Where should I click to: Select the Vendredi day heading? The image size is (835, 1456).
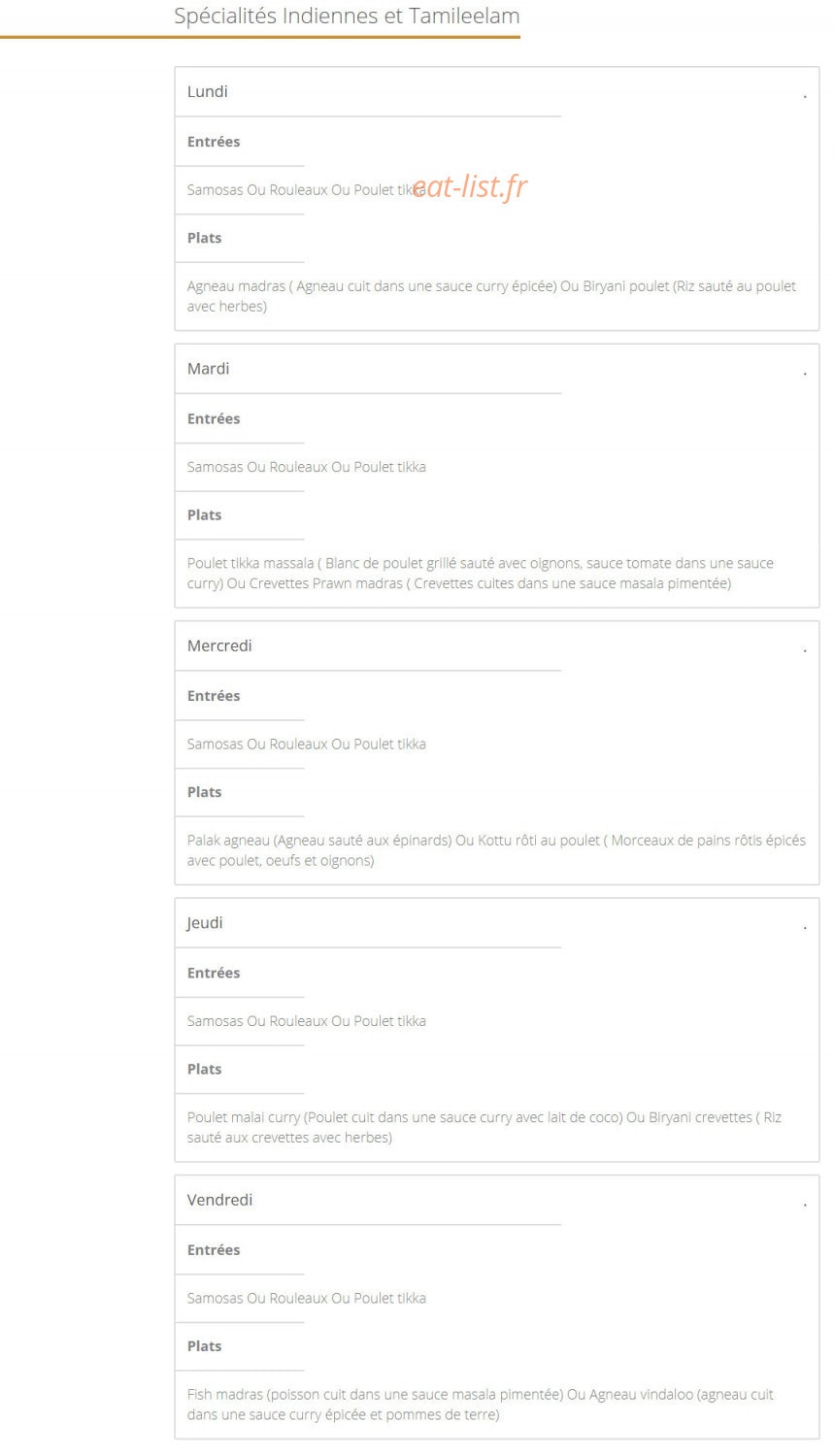tap(219, 1200)
